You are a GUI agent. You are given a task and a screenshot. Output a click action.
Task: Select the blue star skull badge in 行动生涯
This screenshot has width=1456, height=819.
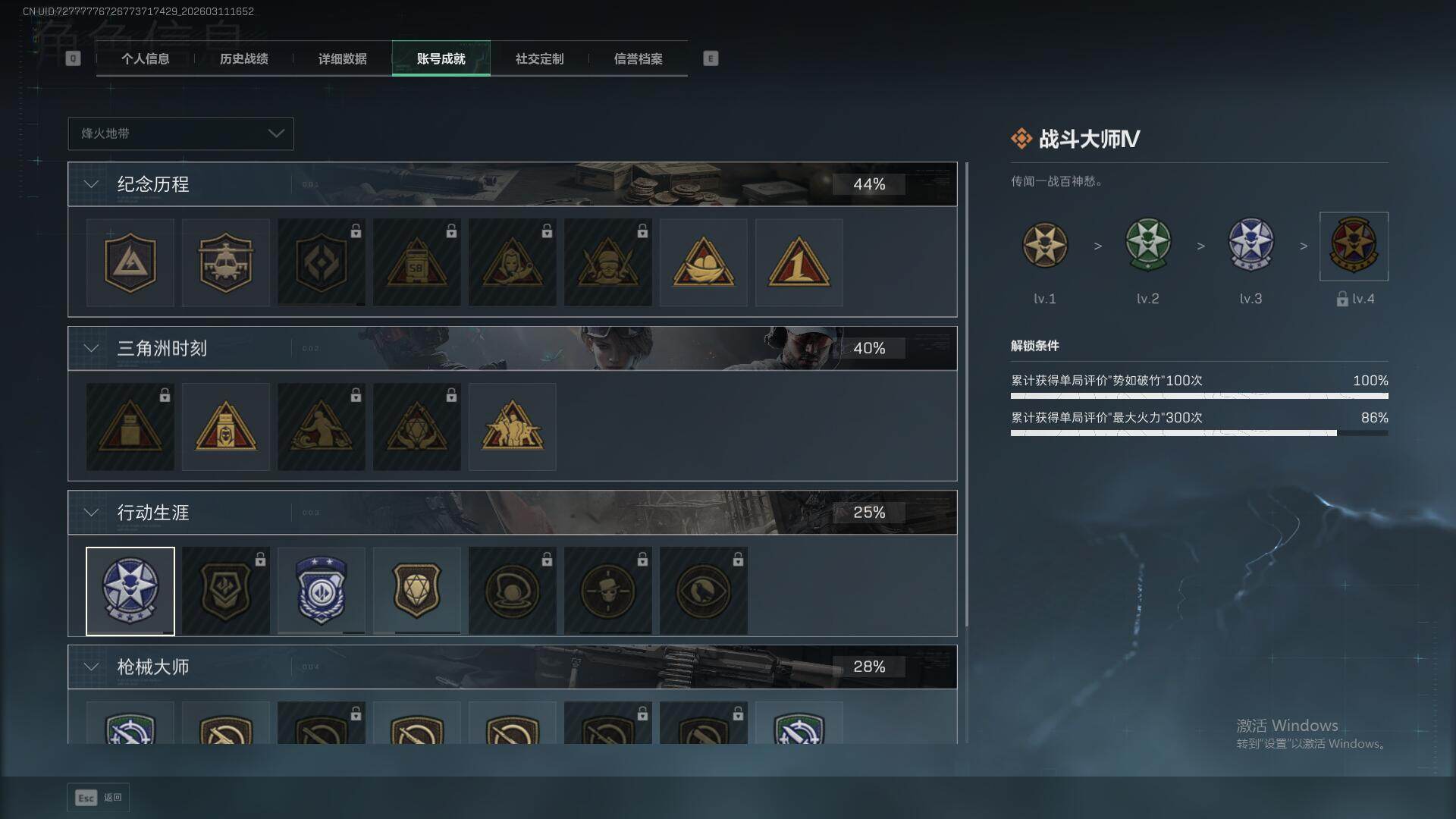tap(130, 591)
